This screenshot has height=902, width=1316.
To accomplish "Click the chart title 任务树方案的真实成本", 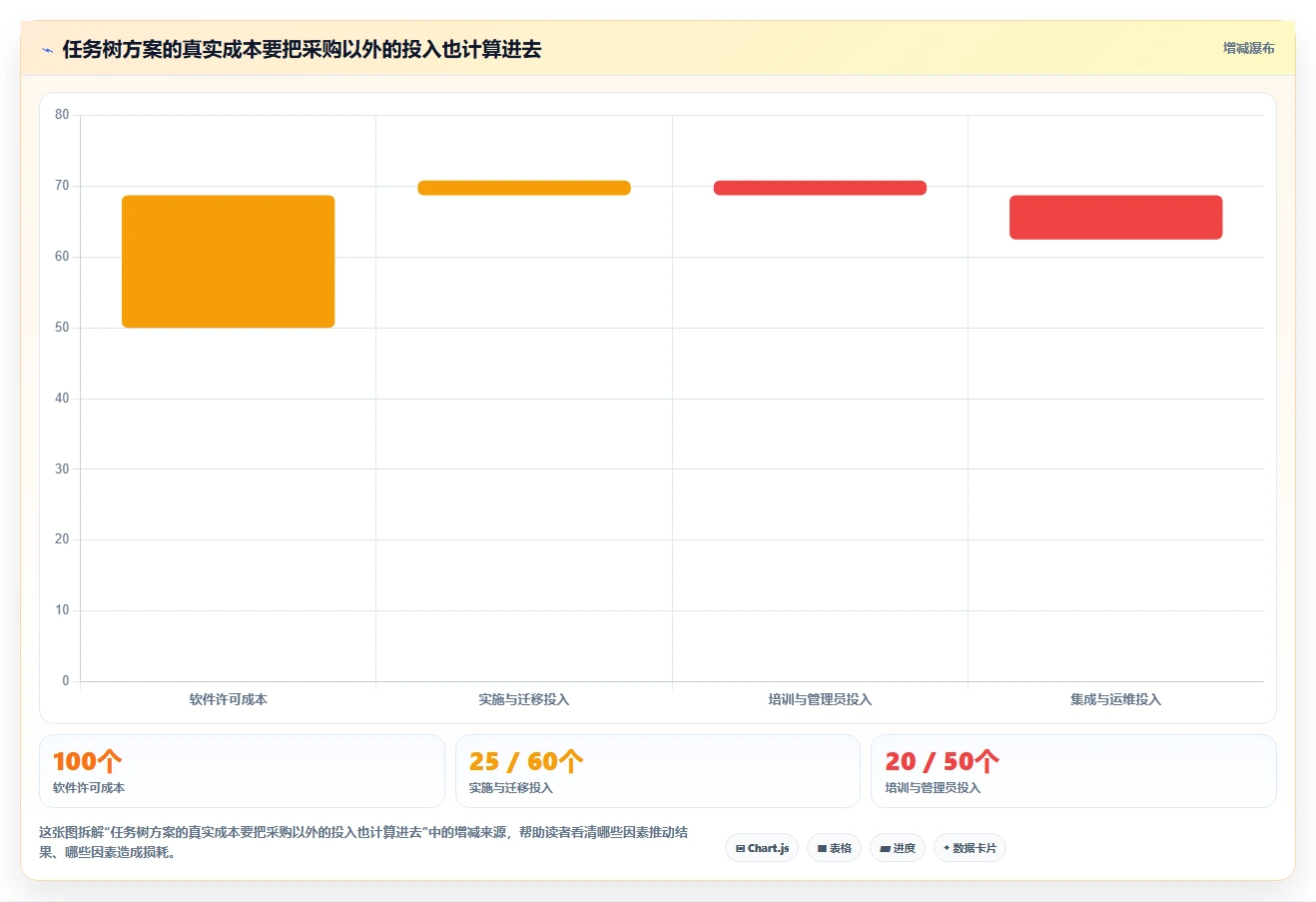I will tap(302, 49).
